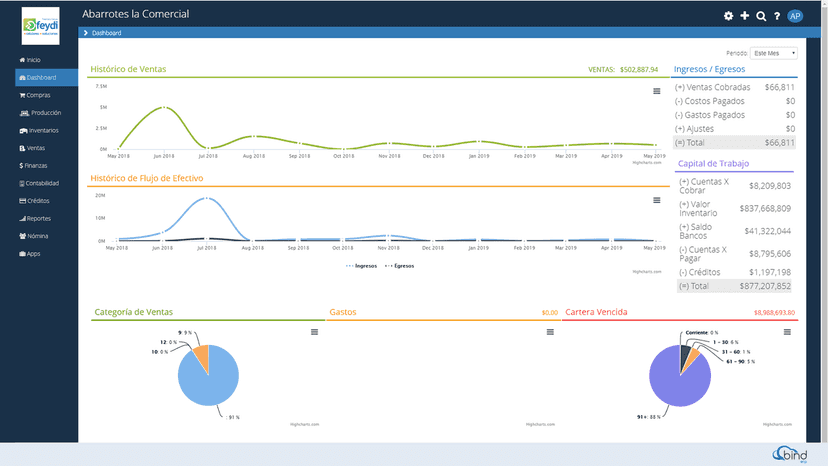Click the Cartera Vencida heading
The height and width of the screenshot is (466, 828).
[596, 312]
